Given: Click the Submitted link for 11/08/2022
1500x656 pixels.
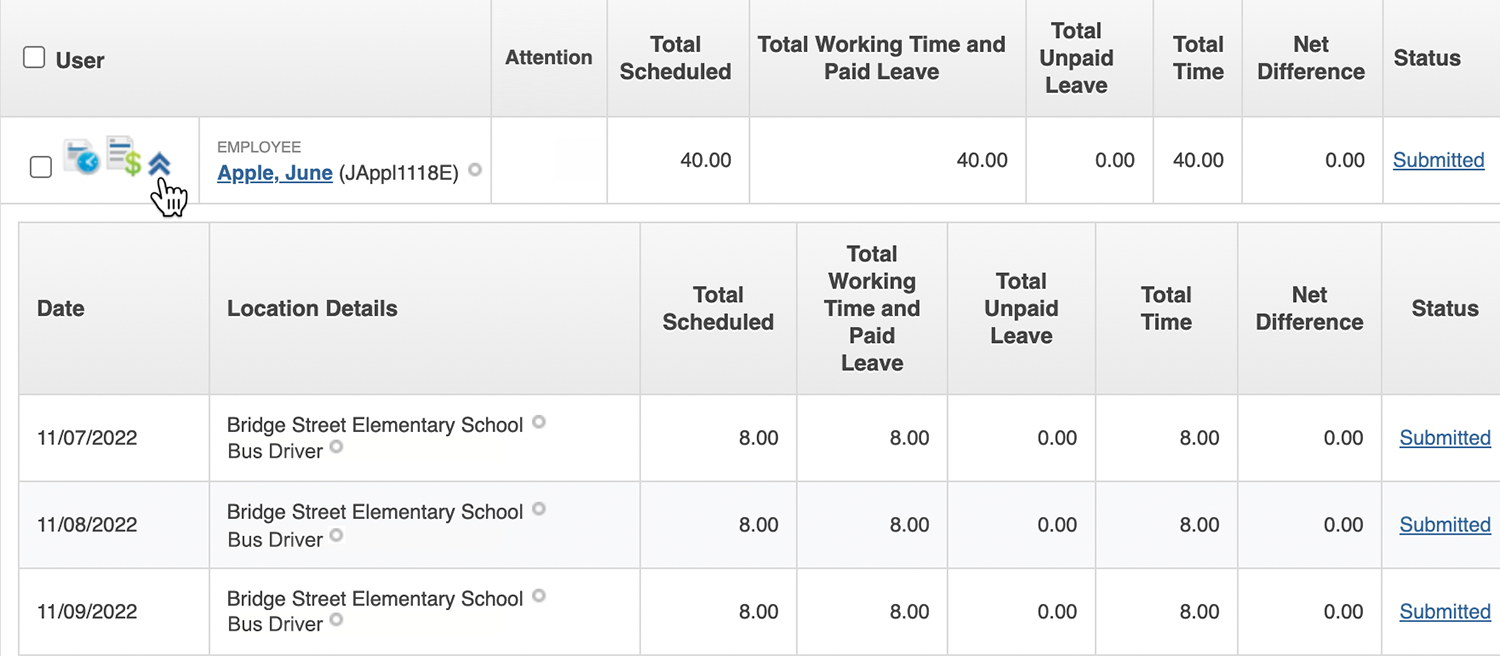Looking at the screenshot, I should [1445, 525].
